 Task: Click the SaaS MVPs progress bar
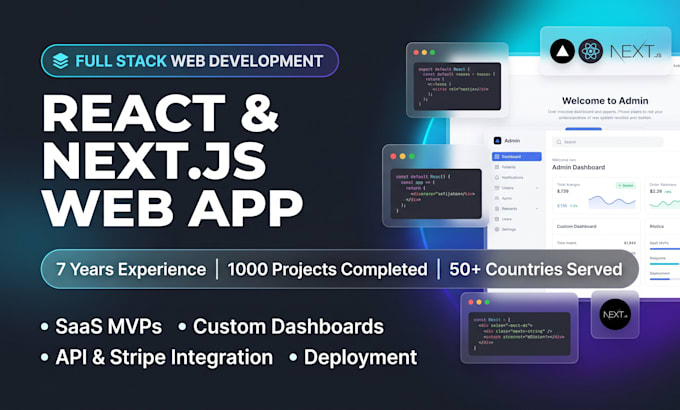click(665, 249)
